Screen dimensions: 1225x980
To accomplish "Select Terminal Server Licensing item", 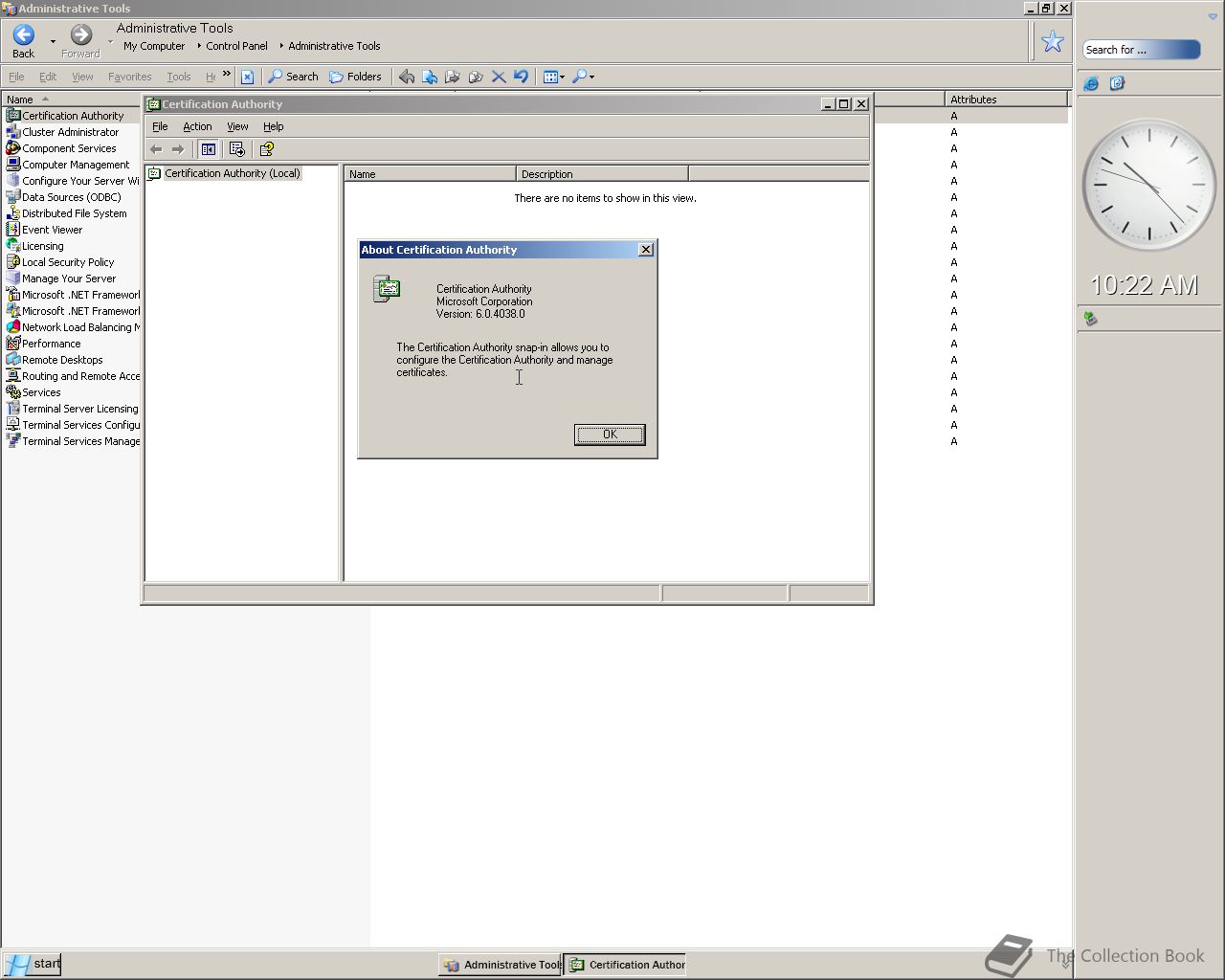I will click(79, 409).
